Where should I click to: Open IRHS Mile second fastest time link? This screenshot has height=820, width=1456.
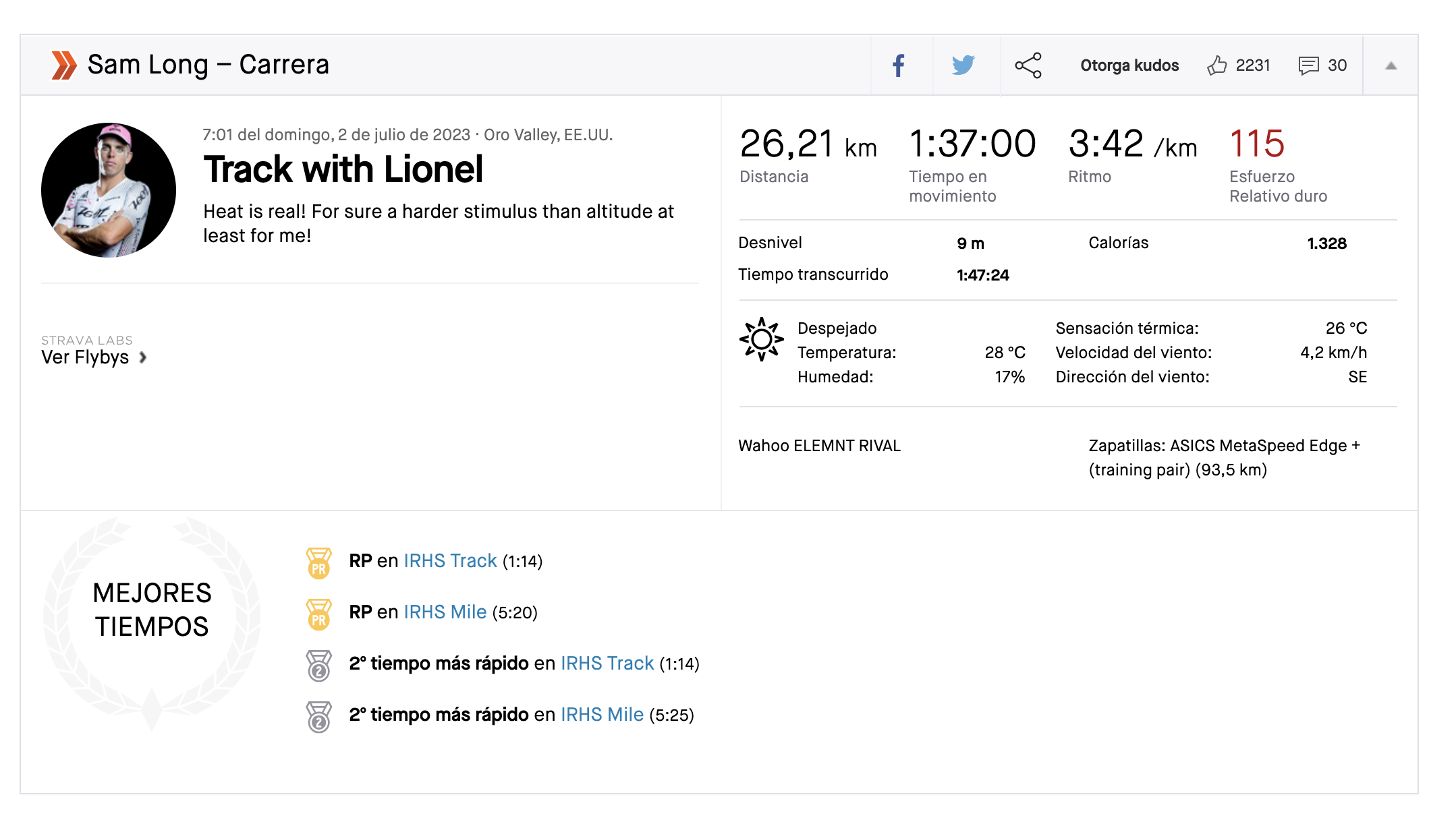602,715
